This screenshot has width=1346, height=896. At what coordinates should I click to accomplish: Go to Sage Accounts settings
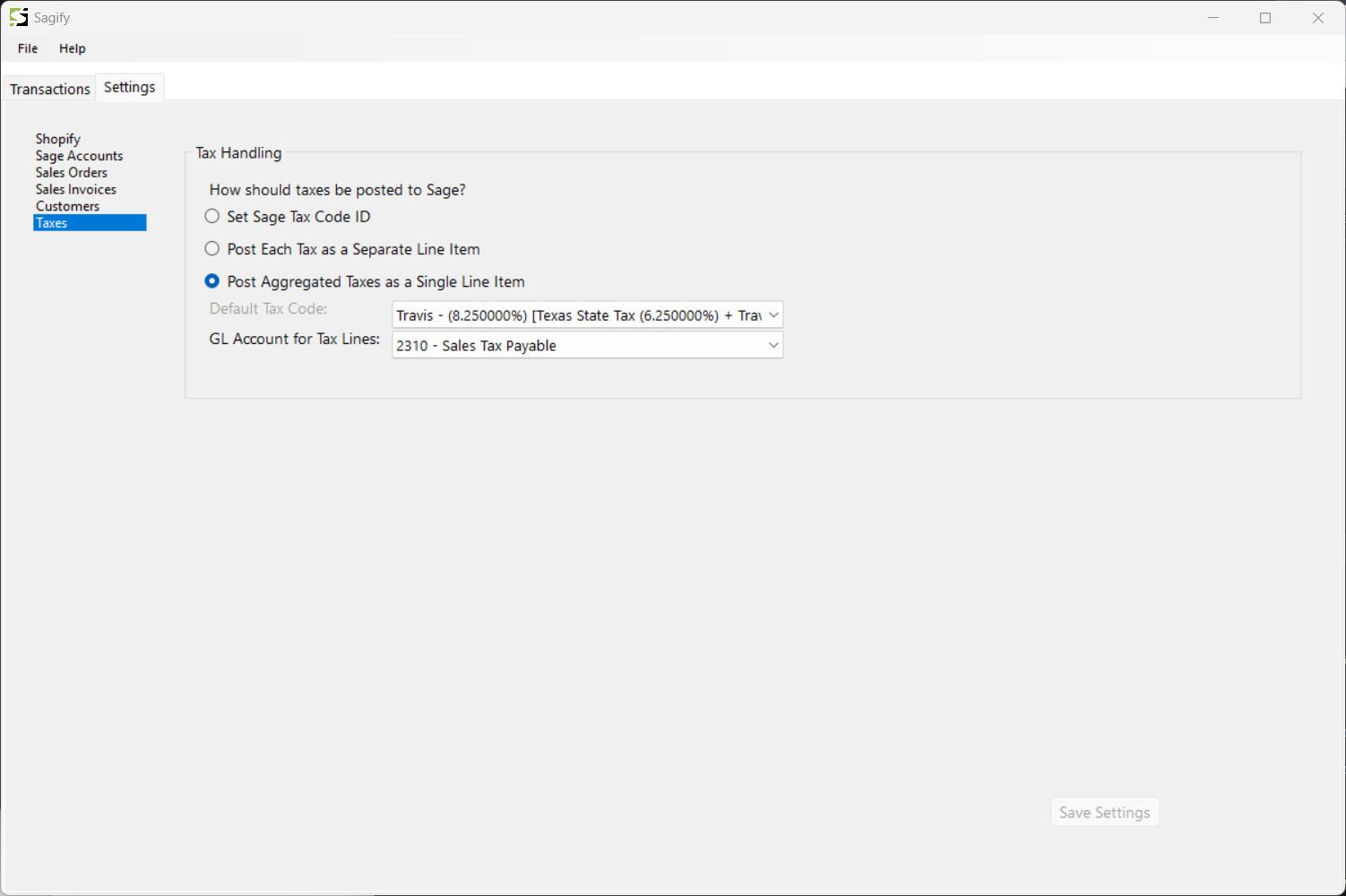coord(79,156)
